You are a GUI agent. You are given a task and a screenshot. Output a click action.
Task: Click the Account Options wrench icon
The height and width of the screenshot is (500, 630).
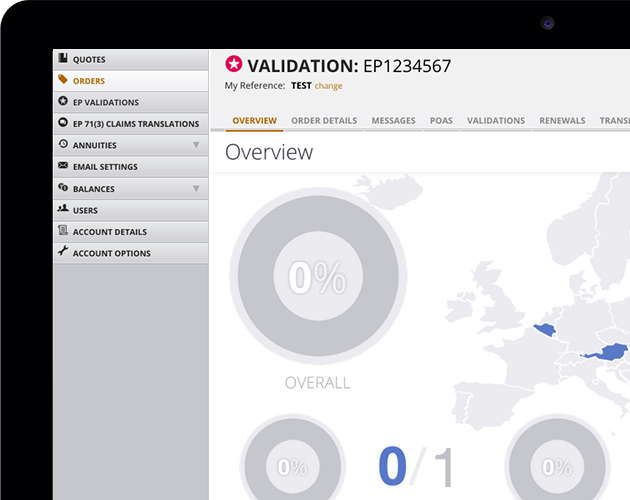[x=64, y=253]
